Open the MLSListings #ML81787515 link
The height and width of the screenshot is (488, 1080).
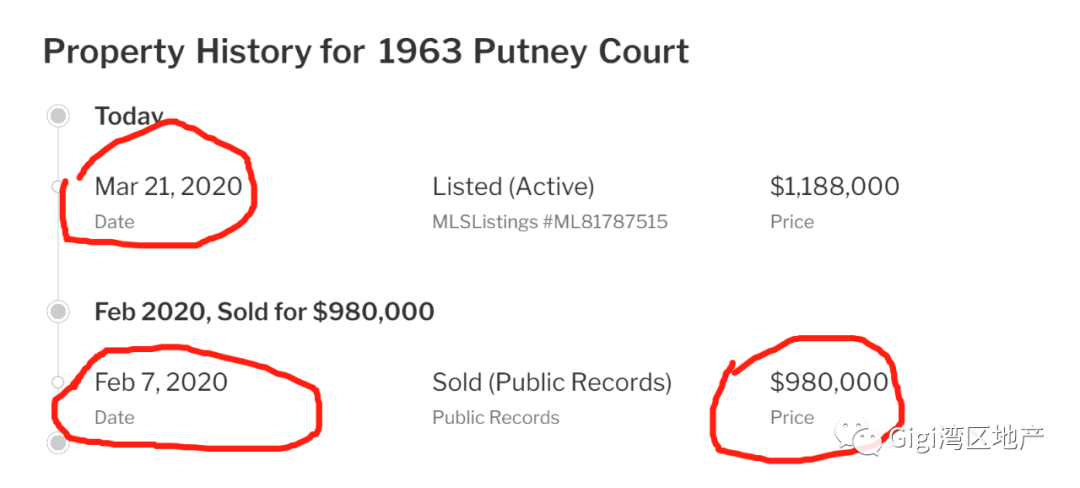tap(549, 222)
